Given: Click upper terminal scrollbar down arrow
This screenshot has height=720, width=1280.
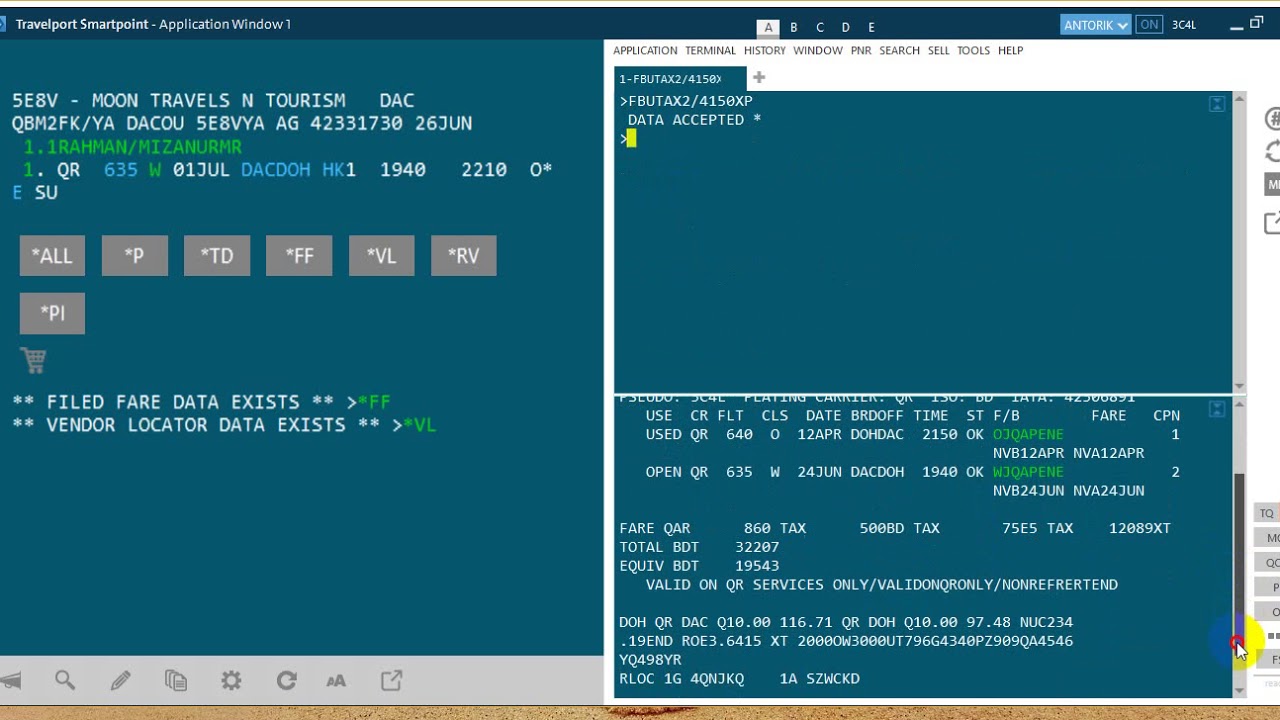Looking at the screenshot, I should [1240, 386].
